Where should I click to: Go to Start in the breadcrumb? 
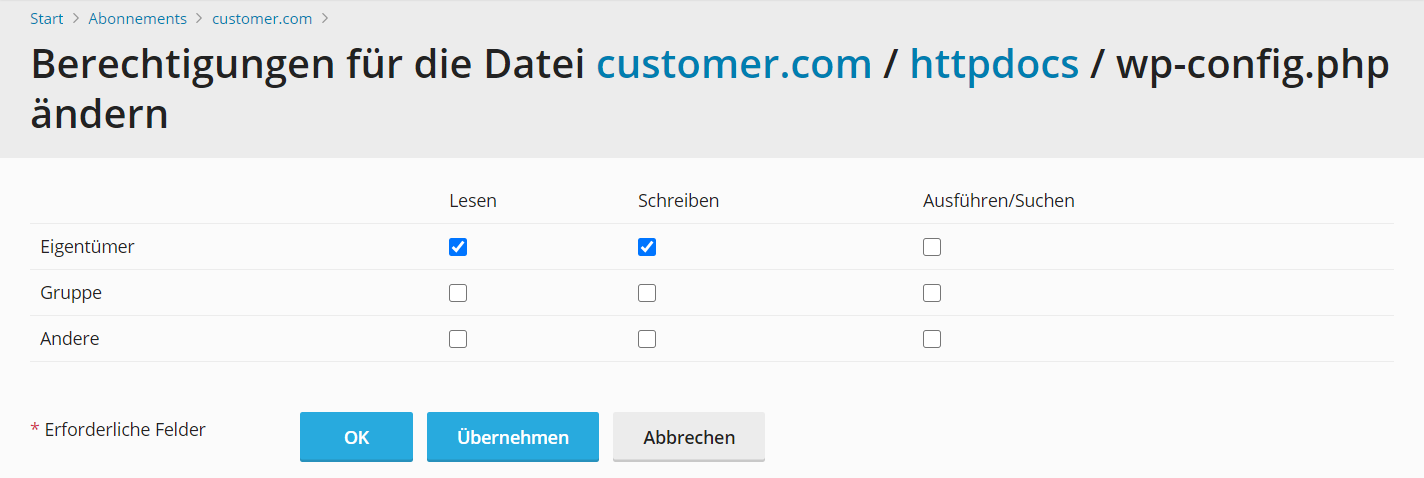(x=47, y=19)
